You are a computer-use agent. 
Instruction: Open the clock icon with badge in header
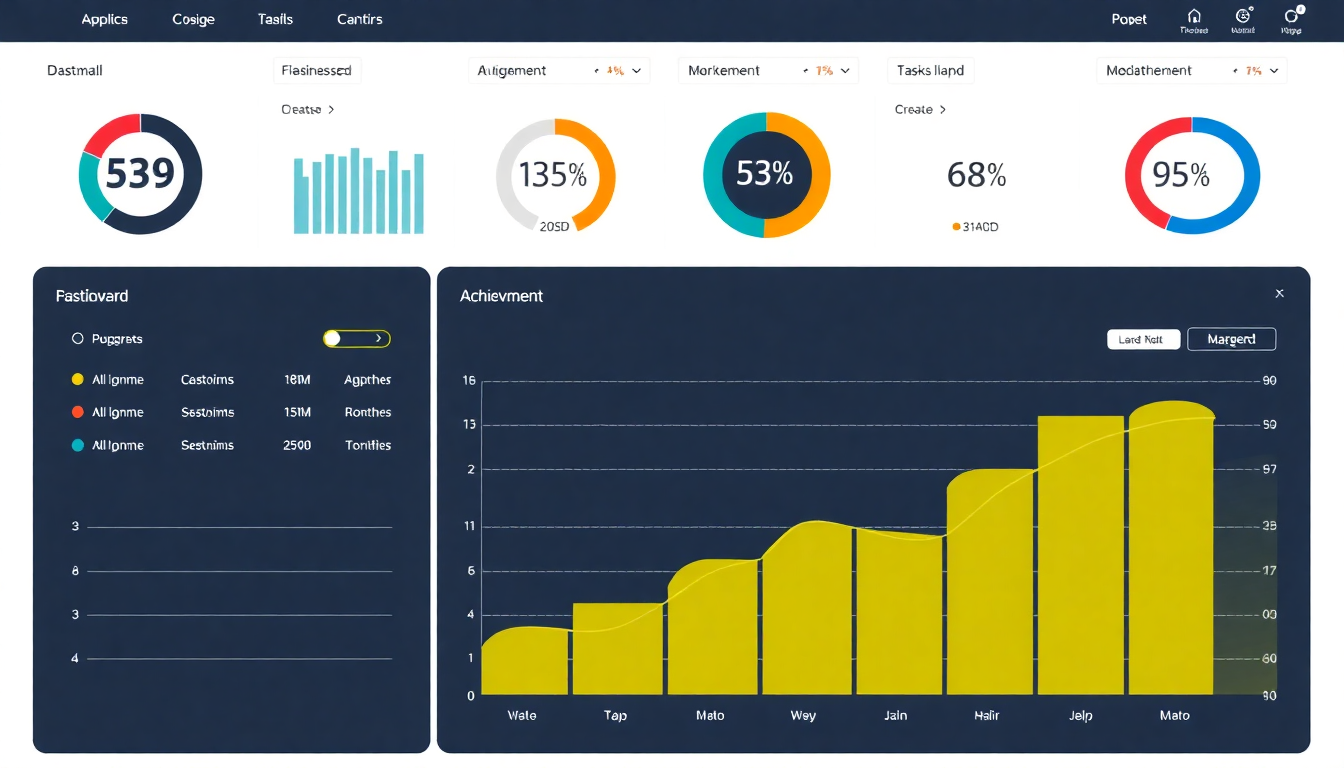[x=1243, y=16]
